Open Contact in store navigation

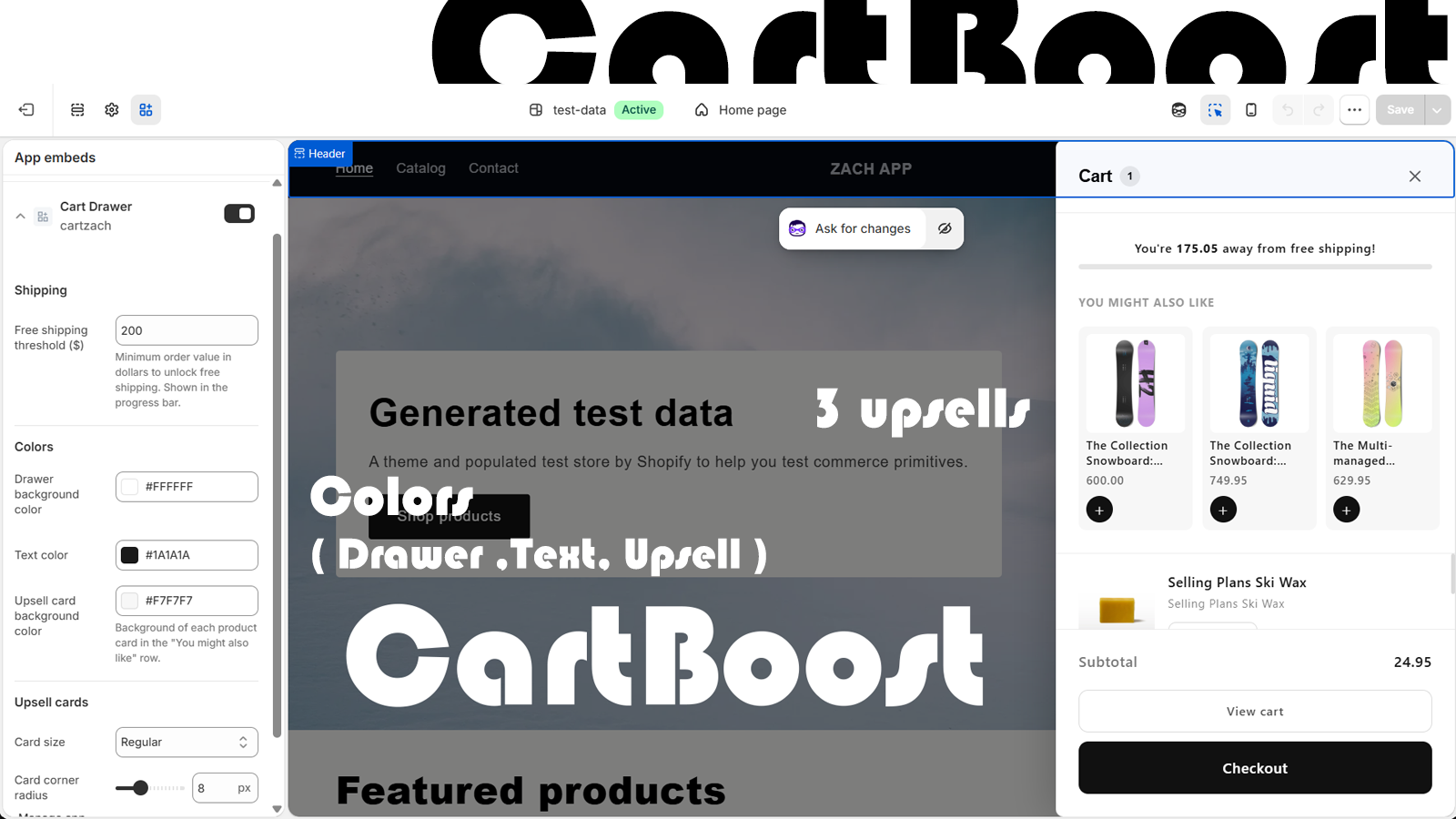[x=493, y=168]
